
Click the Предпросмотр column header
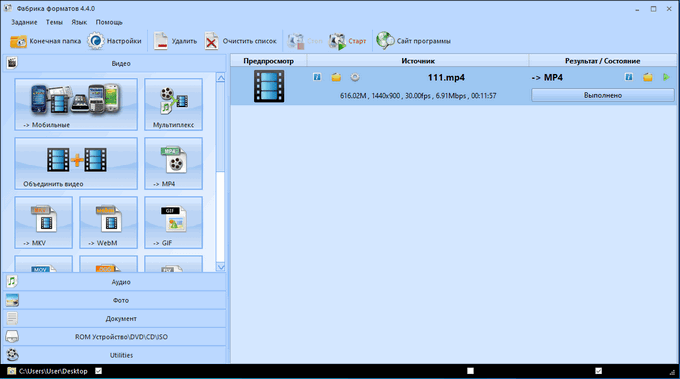point(268,61)
